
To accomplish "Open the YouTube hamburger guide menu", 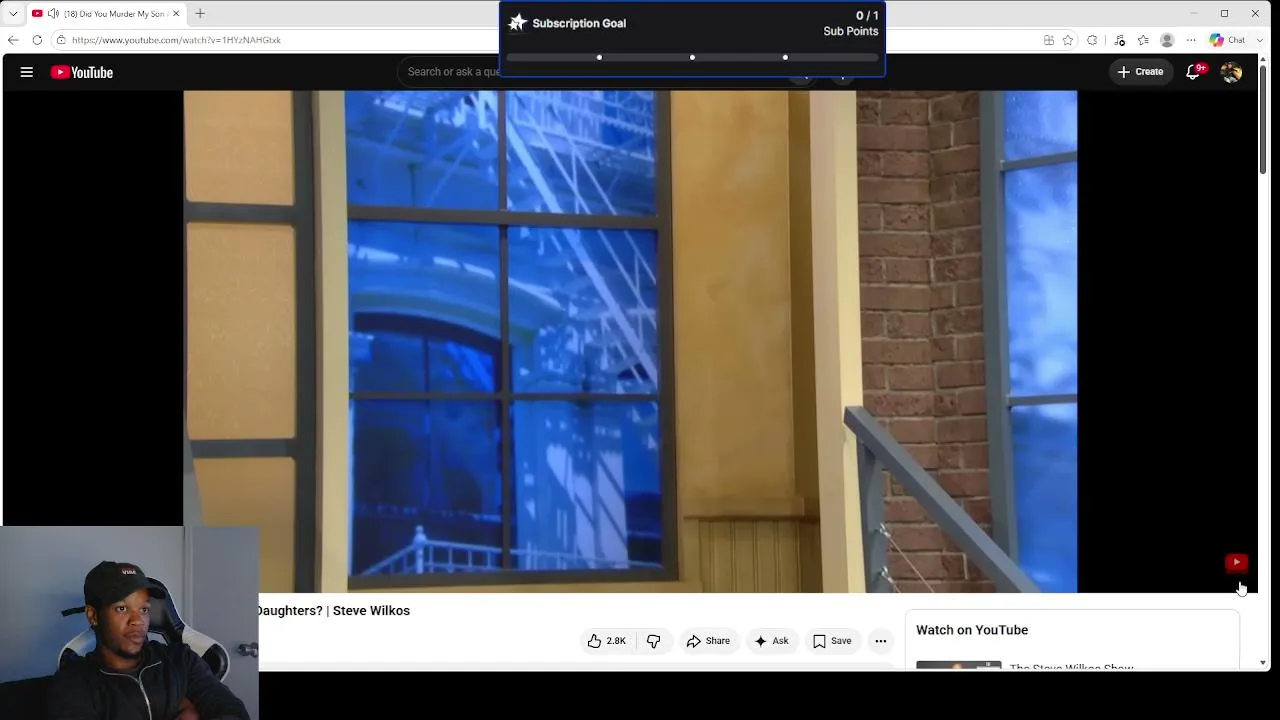I will [27, 72].
